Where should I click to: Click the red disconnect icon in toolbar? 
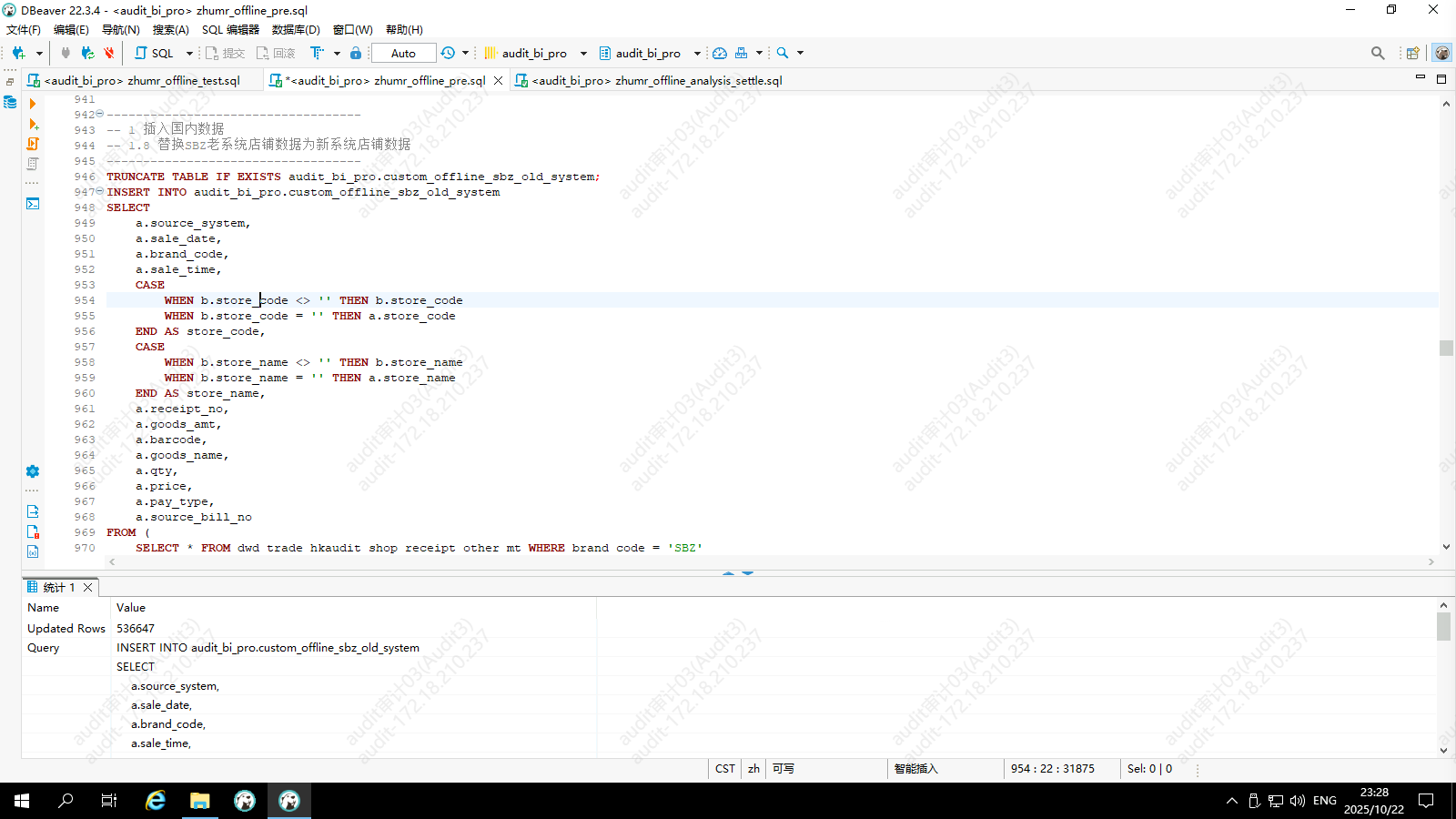(x=109, y=53)
